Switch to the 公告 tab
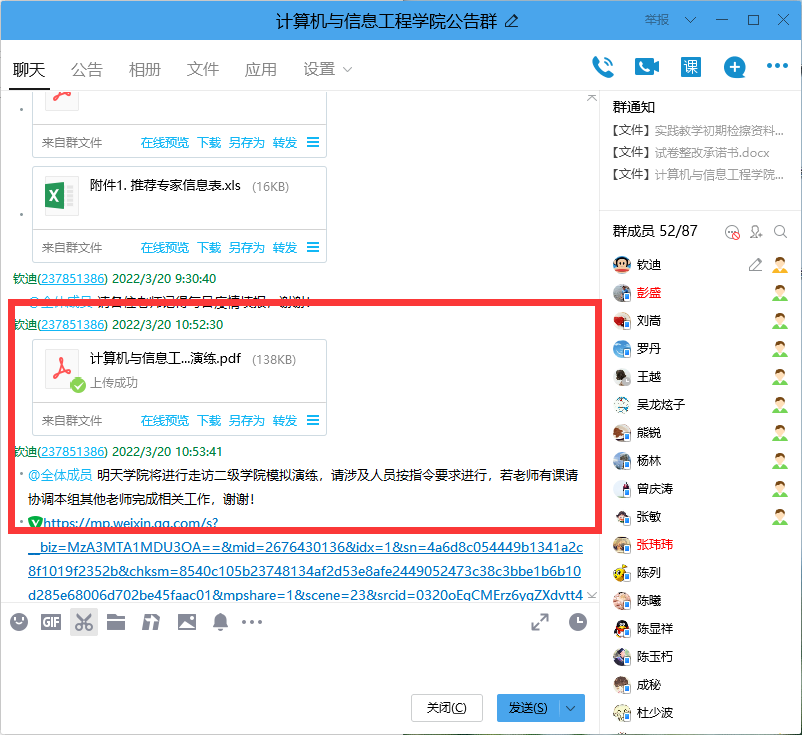 point(85,69)
